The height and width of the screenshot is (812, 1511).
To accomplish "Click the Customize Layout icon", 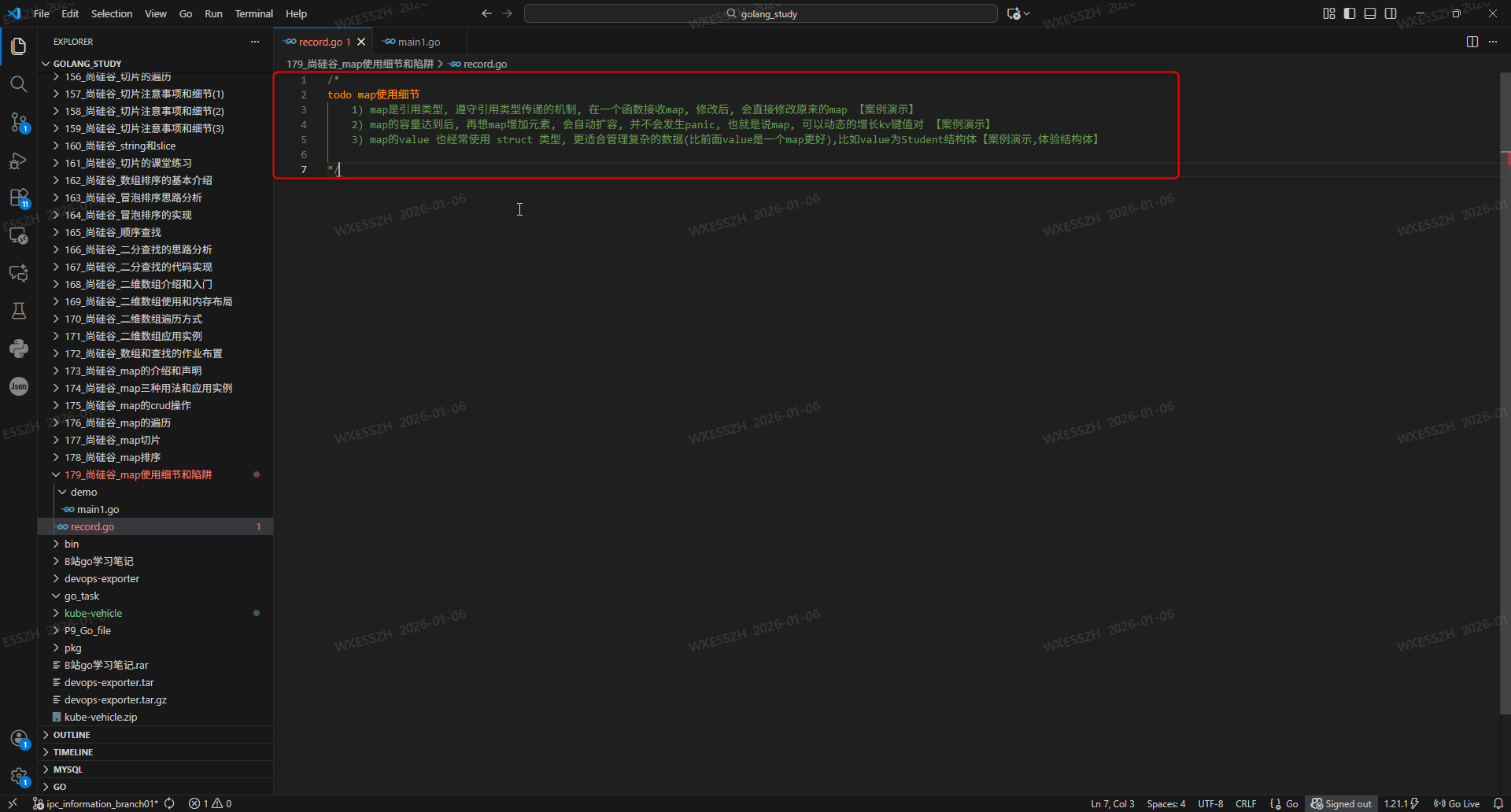I will (x=1329, y=13).
